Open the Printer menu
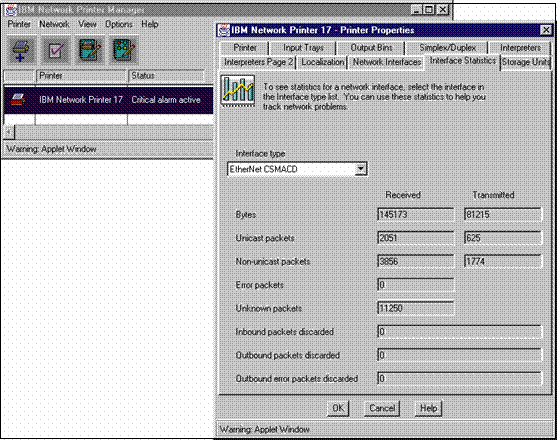This screenshot has width=557, height=440. click(x=19, y=24)
